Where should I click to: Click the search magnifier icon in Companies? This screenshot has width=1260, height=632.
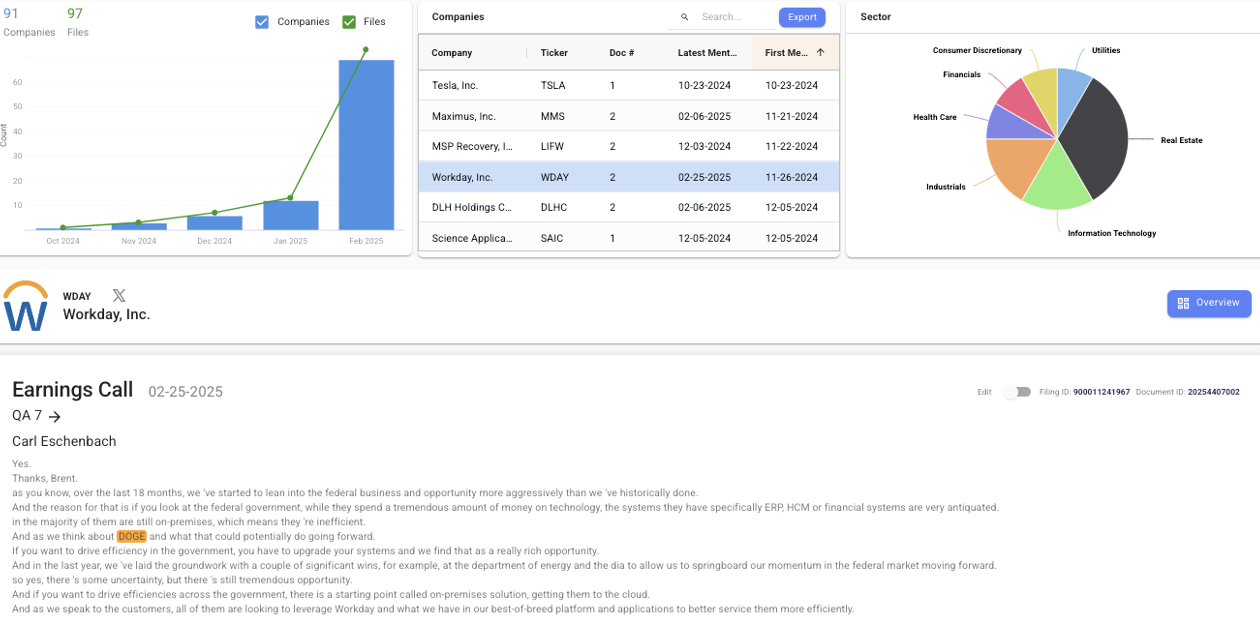click(685, 17)
